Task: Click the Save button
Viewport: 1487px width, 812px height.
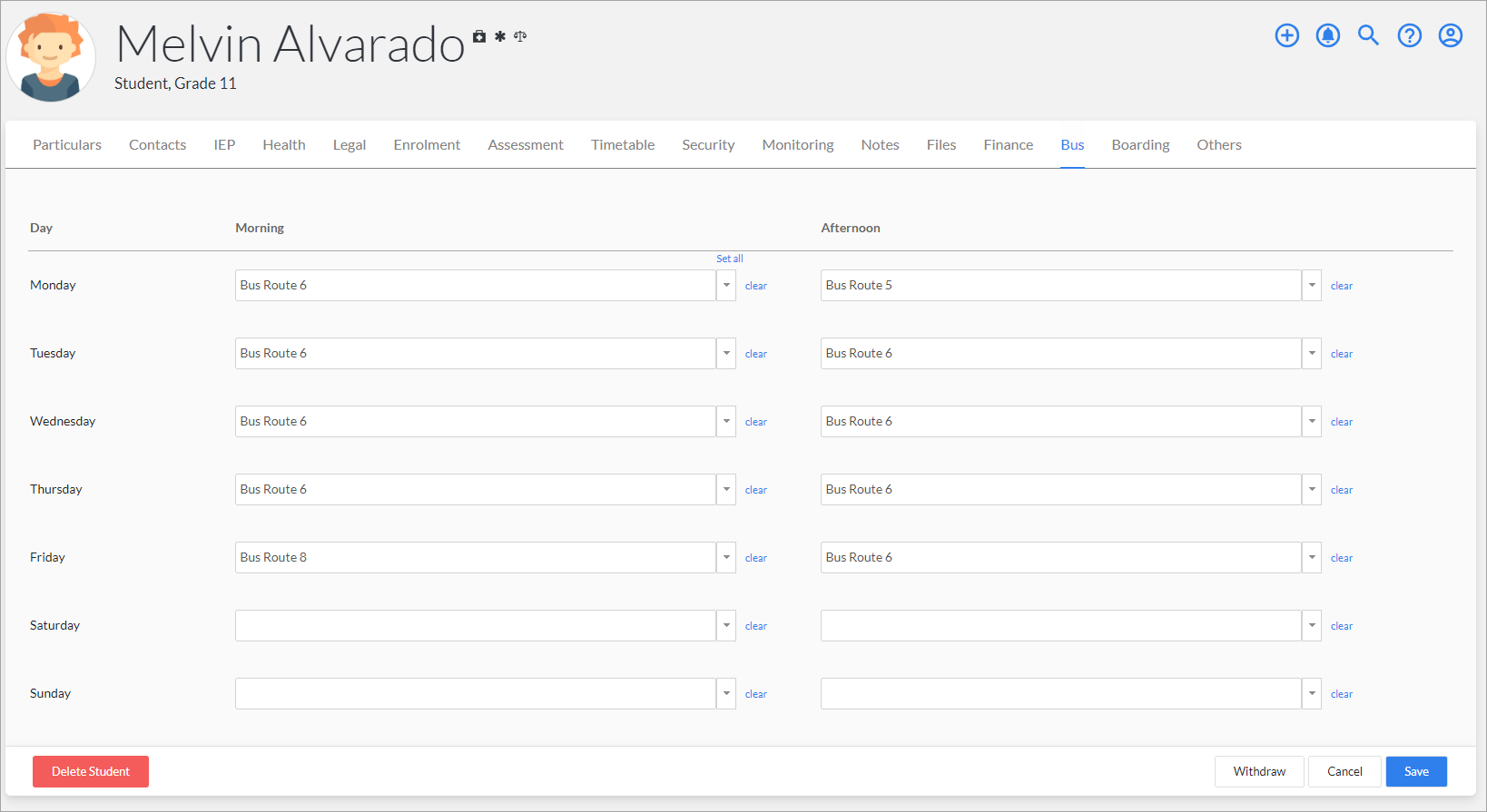Action: tap(1415, 771)
